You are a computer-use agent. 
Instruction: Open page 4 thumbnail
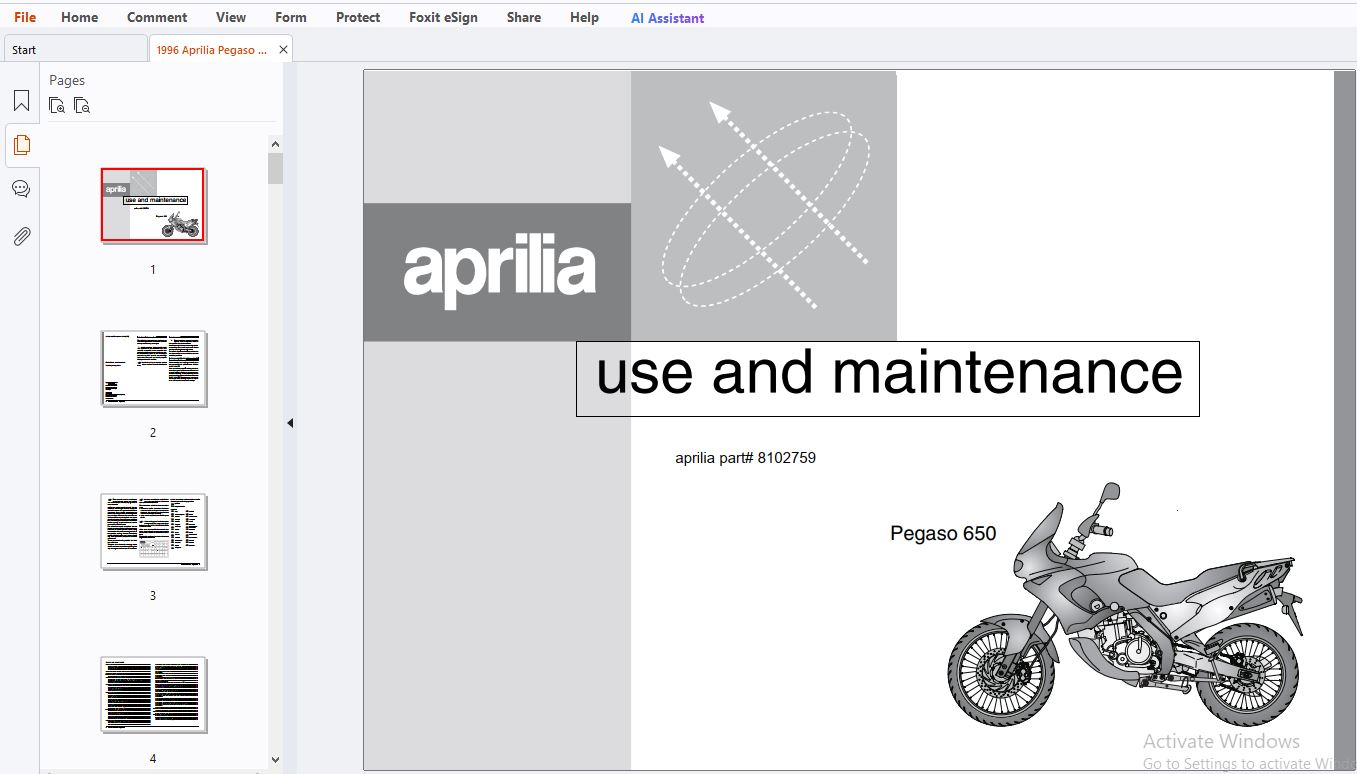[153, 694]
